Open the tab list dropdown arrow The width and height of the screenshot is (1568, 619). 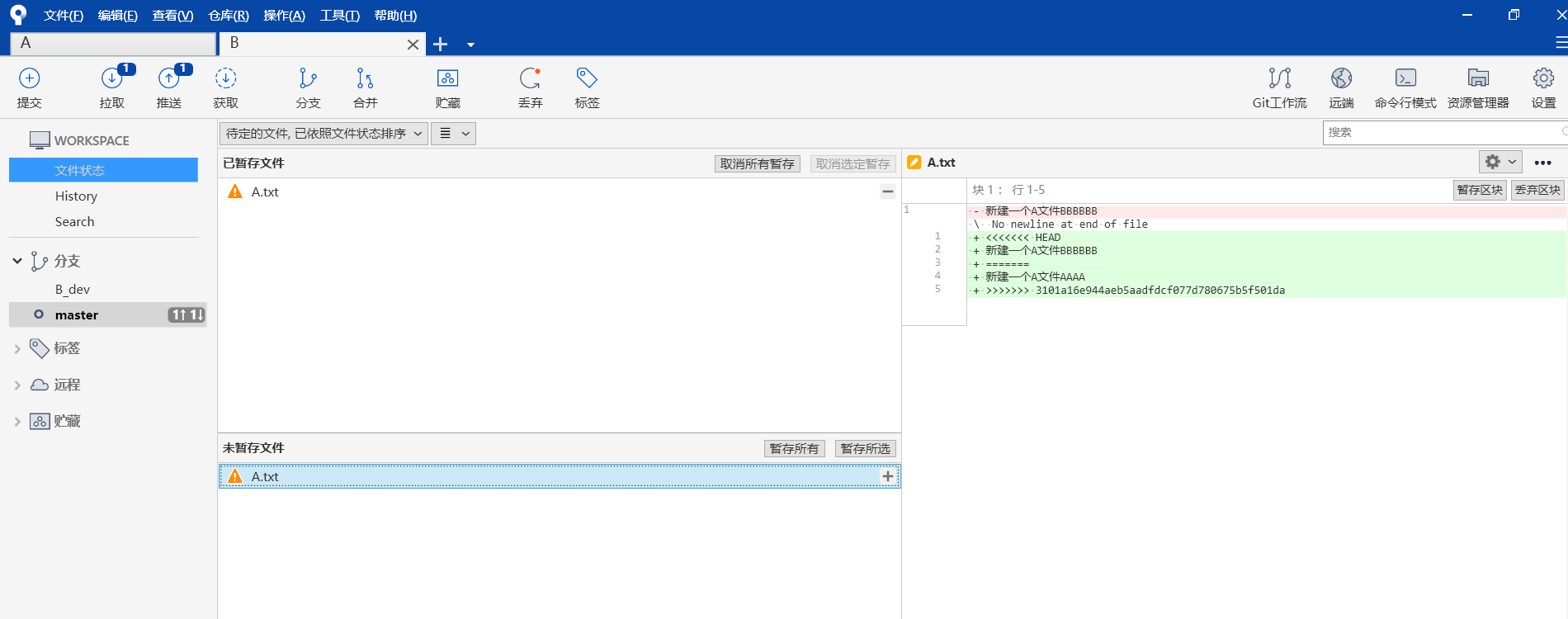(470, 45)
